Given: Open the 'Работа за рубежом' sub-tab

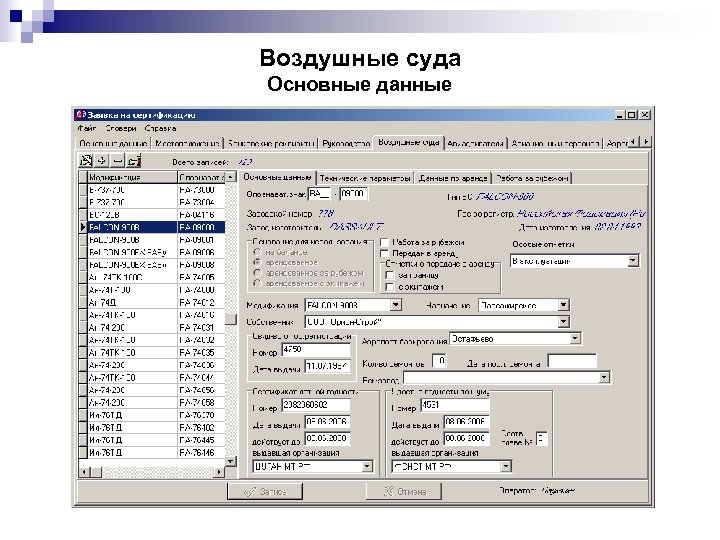Looking at the screenshot, I should 532,178.
